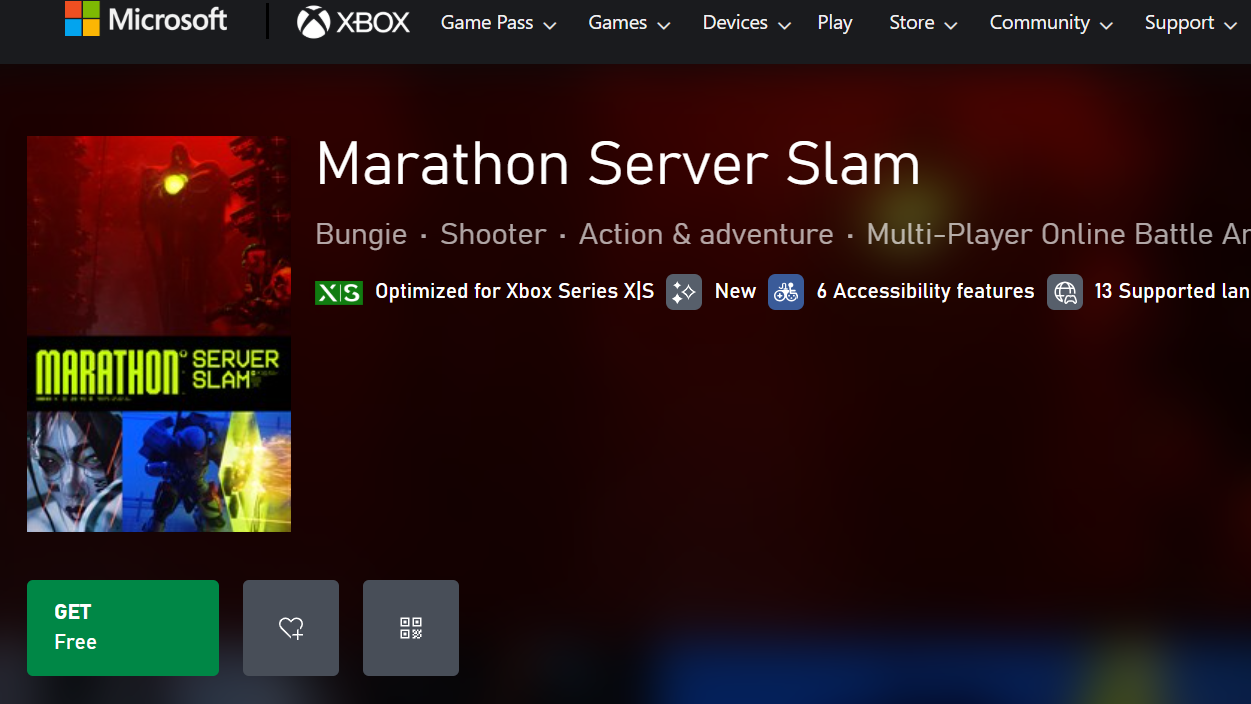
Task: Open the Store dropdown menu
Action: (923, 22)
